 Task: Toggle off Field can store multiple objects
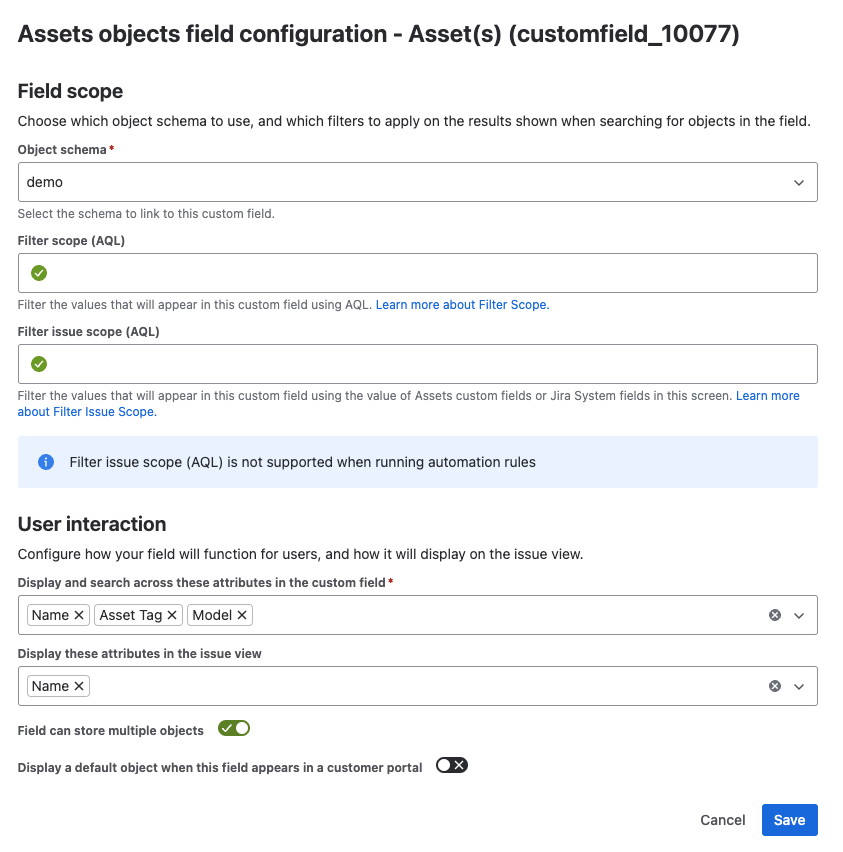pos(234,729)
